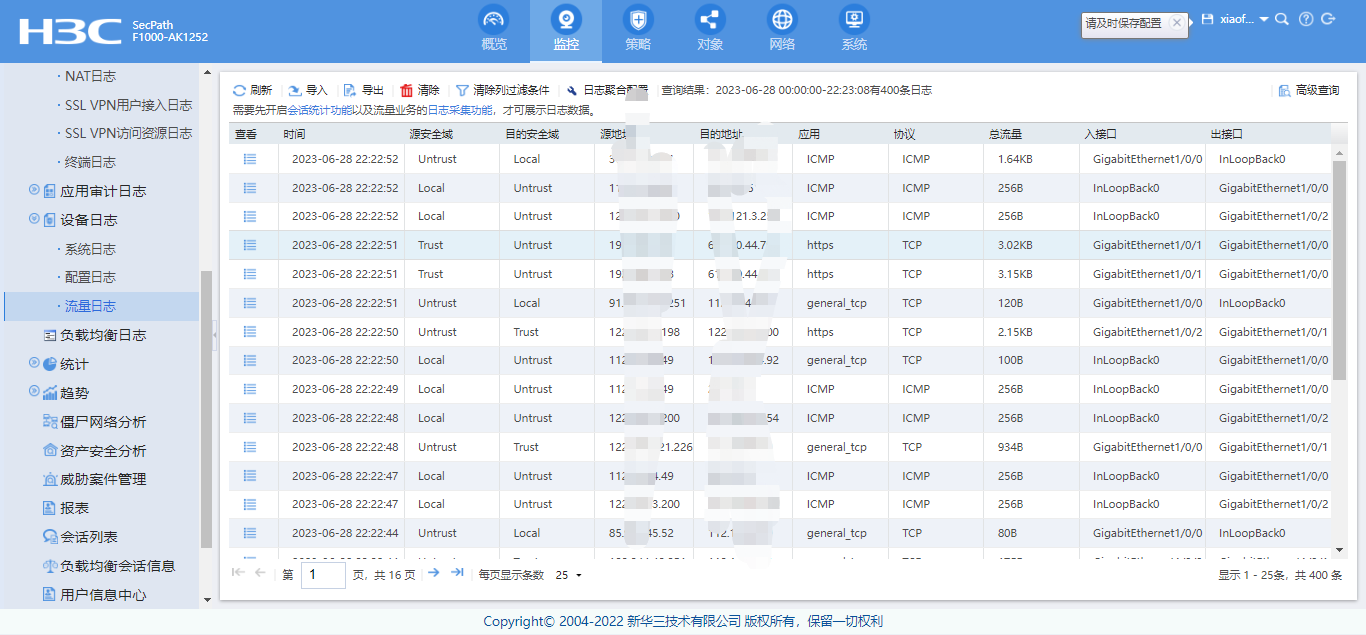Click the 刷新 refresh icon

240,90
